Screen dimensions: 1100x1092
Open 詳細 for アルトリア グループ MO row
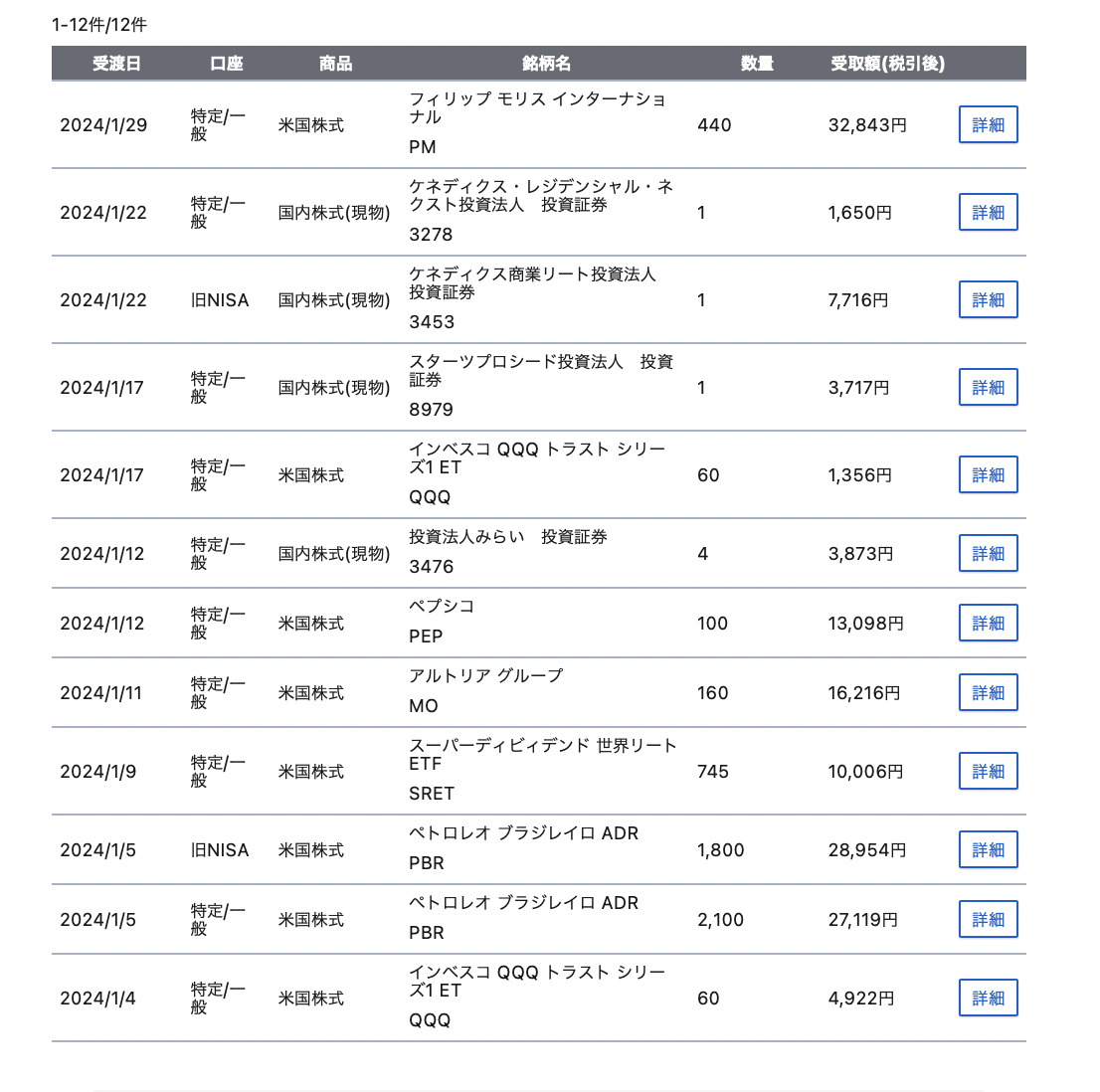(x=988, y=692)
